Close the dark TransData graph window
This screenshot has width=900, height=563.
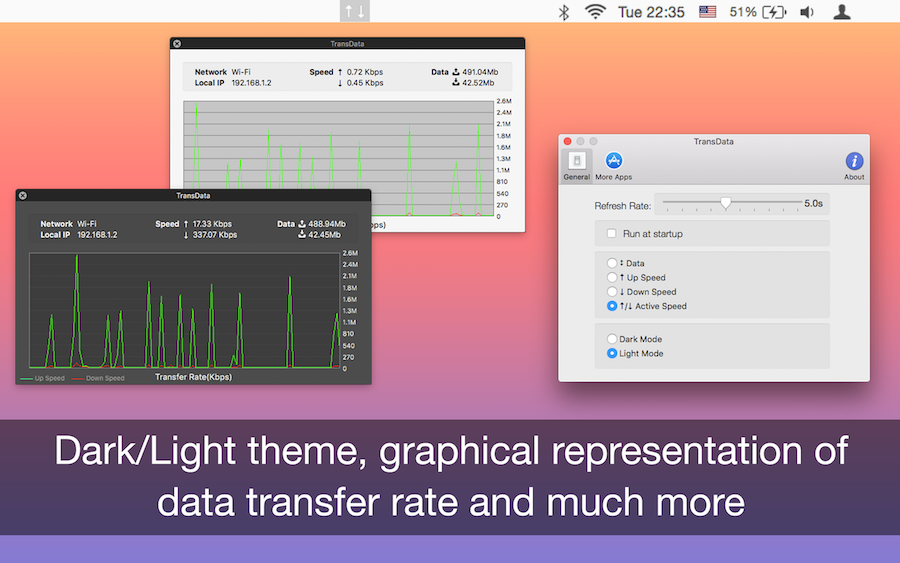pos(22,196)
